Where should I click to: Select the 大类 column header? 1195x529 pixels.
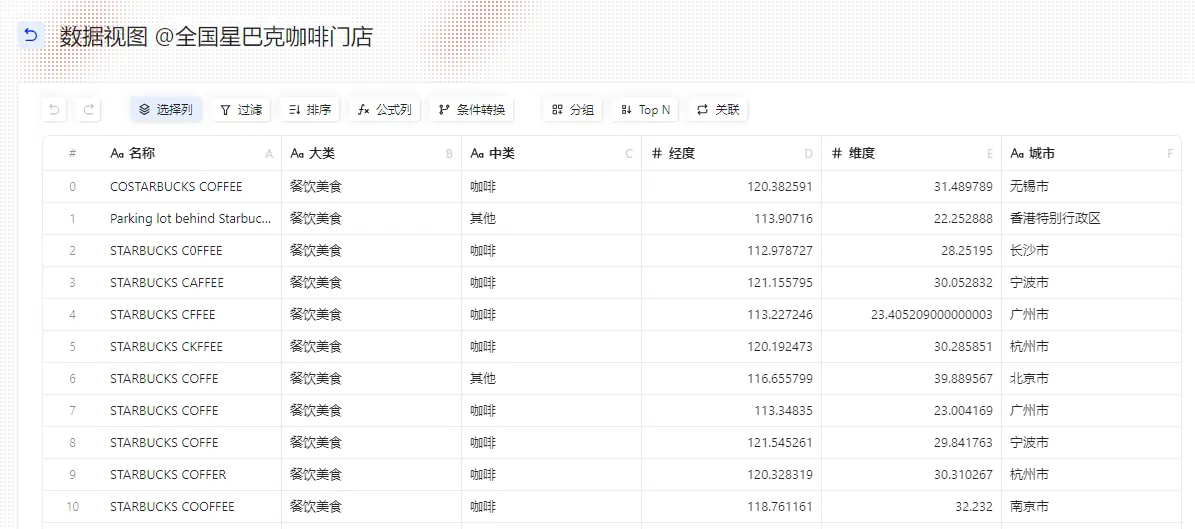(x=371, y=153)
